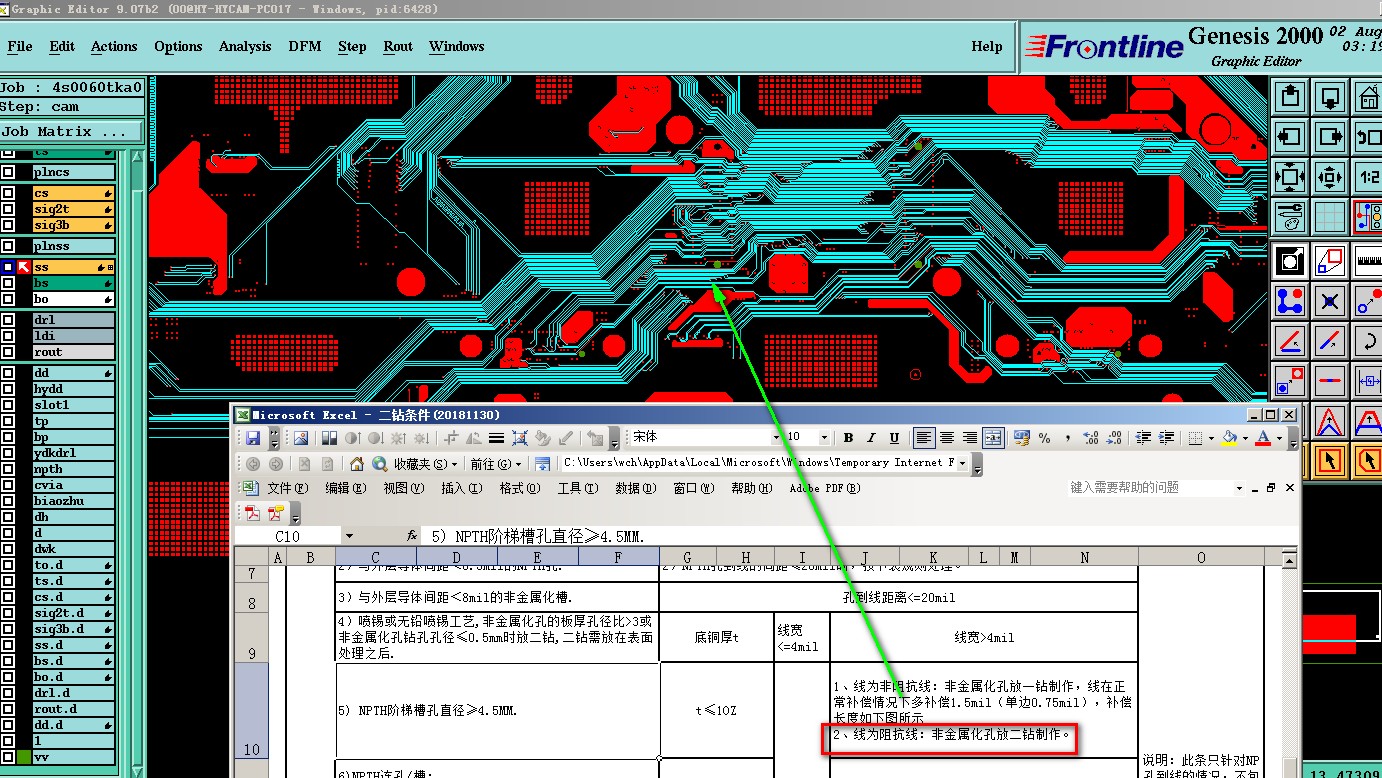Viewport: 1382px width, 778px height.
Task: Expand the borders dropdown arrow in Excel
Action: pyautogui.click(x=1210, y=438)
